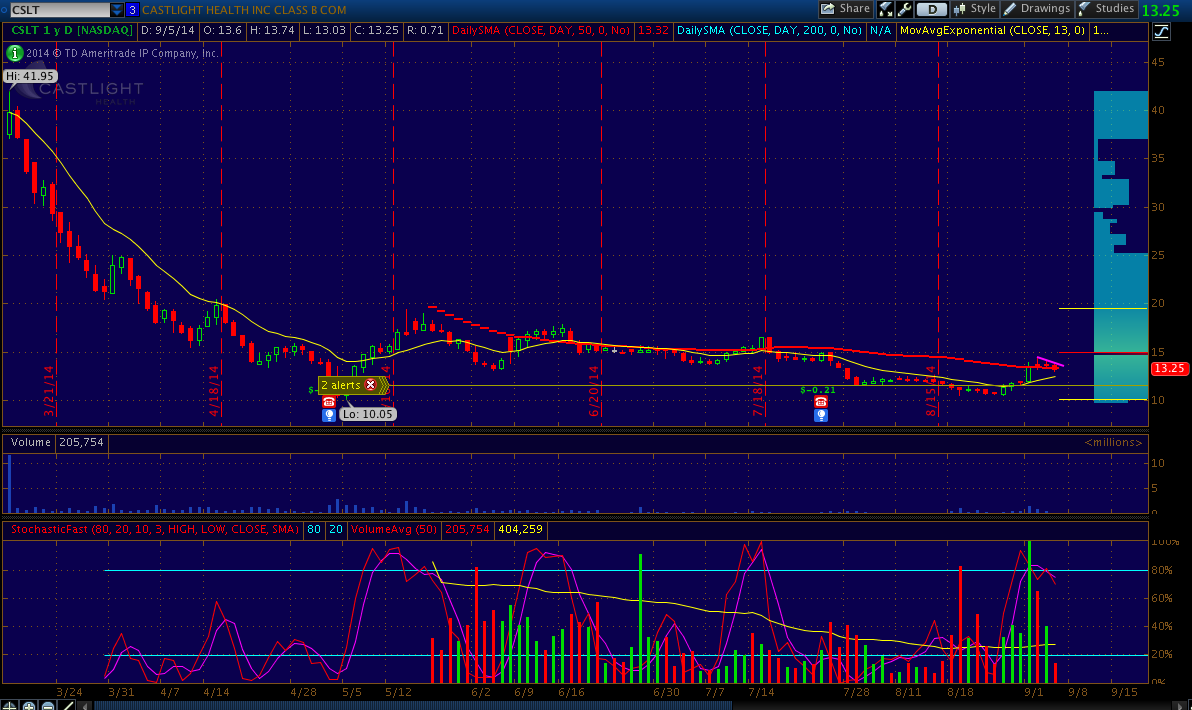Screen dimensions: 1192x710
Task: Click the wrench chart settings icon
Action: (x=905, y=10)
